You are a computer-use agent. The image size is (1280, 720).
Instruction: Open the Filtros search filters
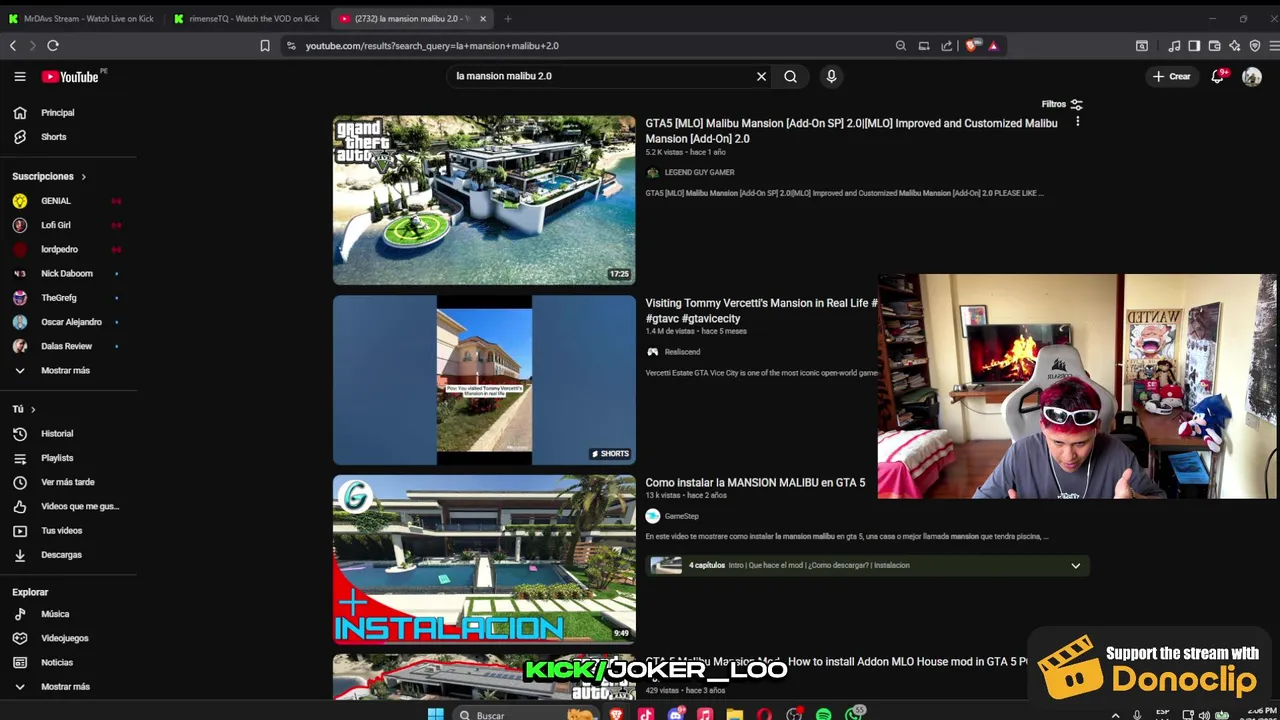1062,104
